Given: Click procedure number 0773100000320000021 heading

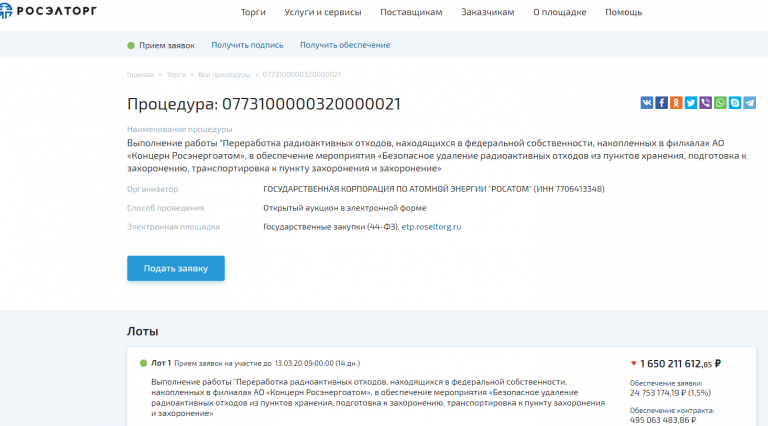Looking at the screenshot, I should click(311, 104).
